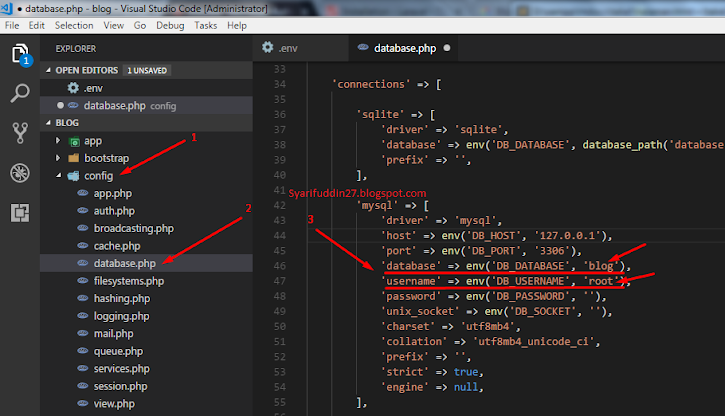Click gear icon beside .env in Open Editors

pos(73,88)
